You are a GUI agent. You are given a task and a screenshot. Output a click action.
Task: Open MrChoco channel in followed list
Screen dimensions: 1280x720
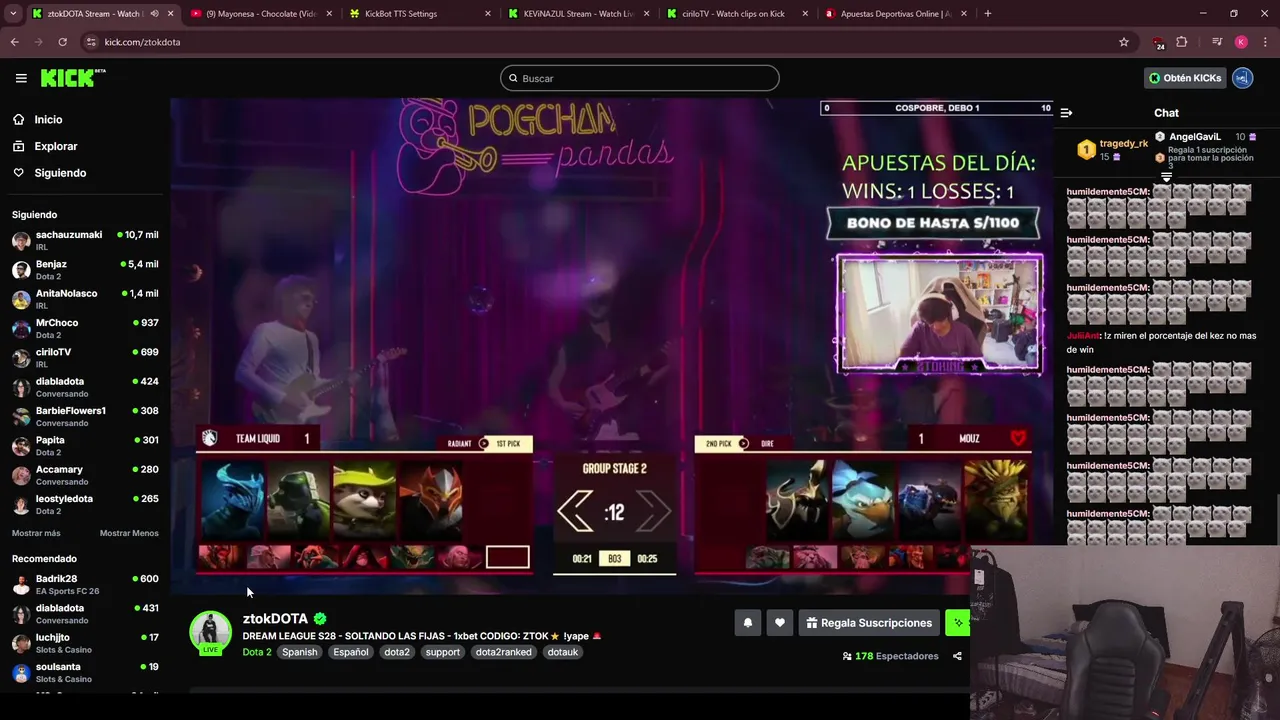point(85,328)
